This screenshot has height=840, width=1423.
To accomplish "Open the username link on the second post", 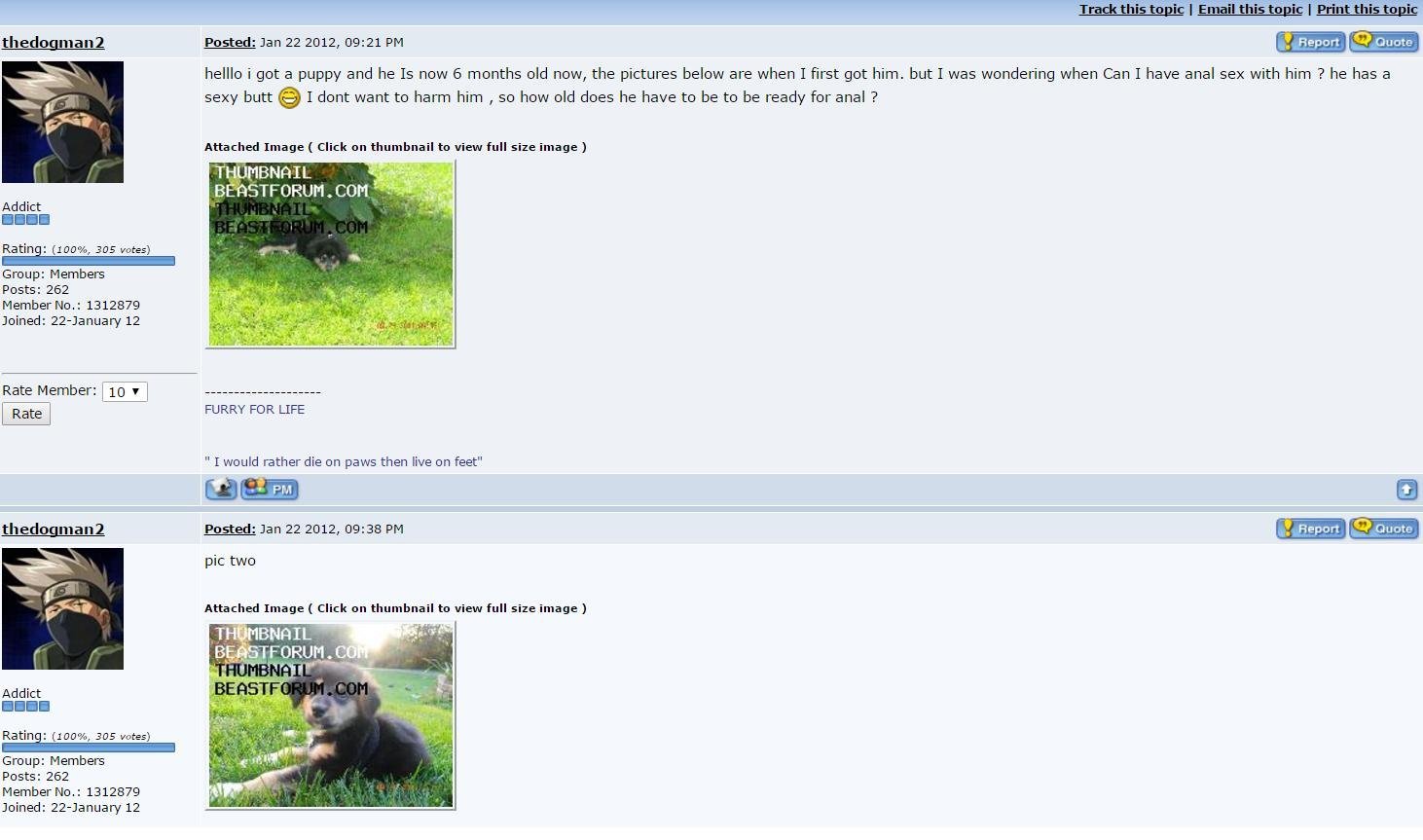I will pos(54,530).
